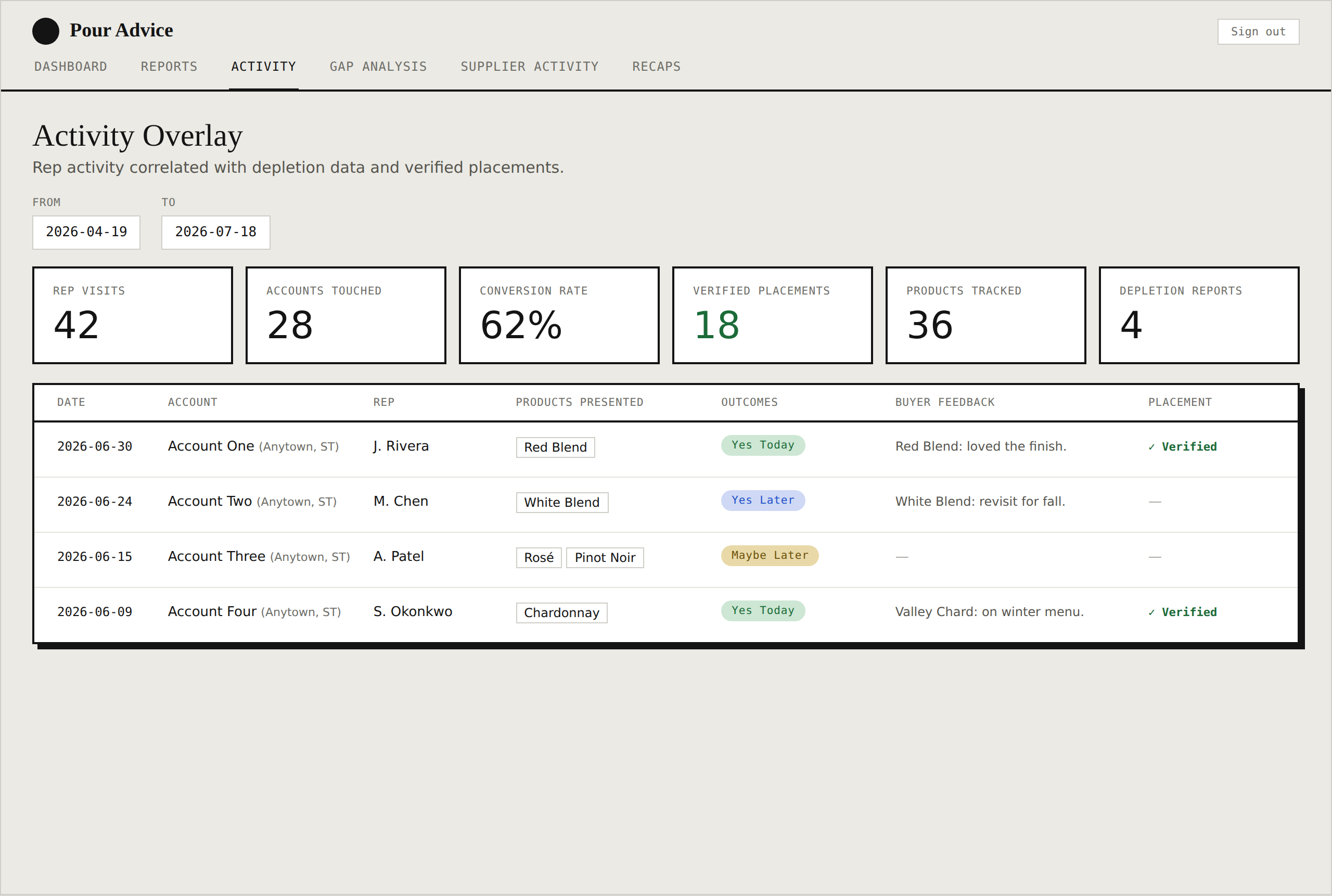Click rep name J. Rivera
This screenshot has width=1332, height=896.
[x=401, y=446]
